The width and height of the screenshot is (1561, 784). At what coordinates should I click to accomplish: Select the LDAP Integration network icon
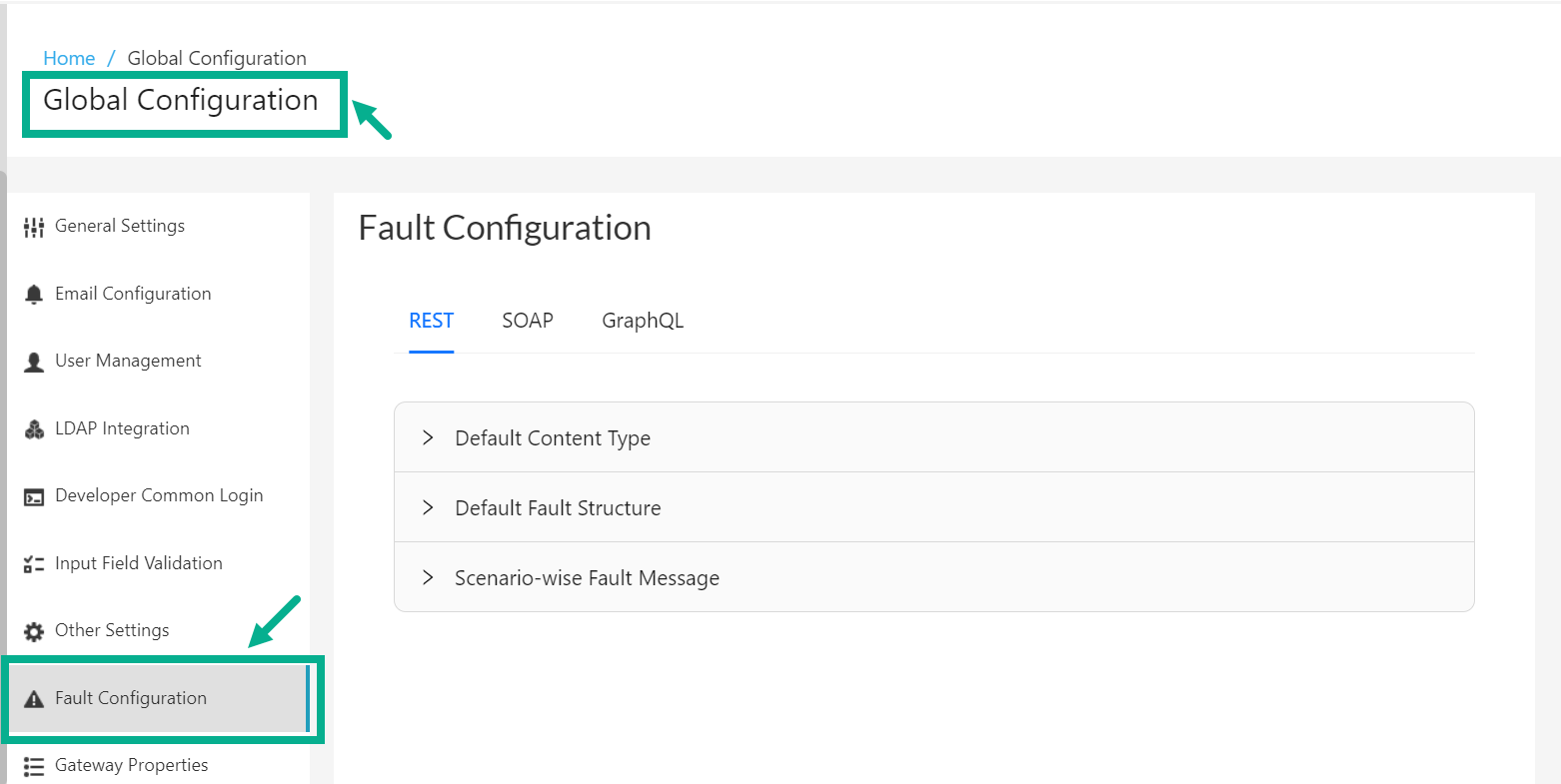coord(33,427)
